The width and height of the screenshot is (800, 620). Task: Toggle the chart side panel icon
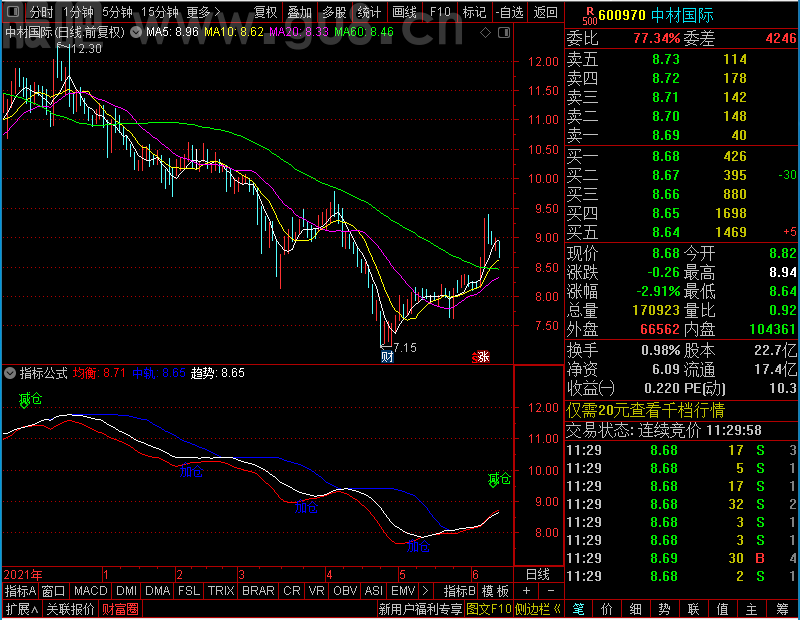pos(504,33)
